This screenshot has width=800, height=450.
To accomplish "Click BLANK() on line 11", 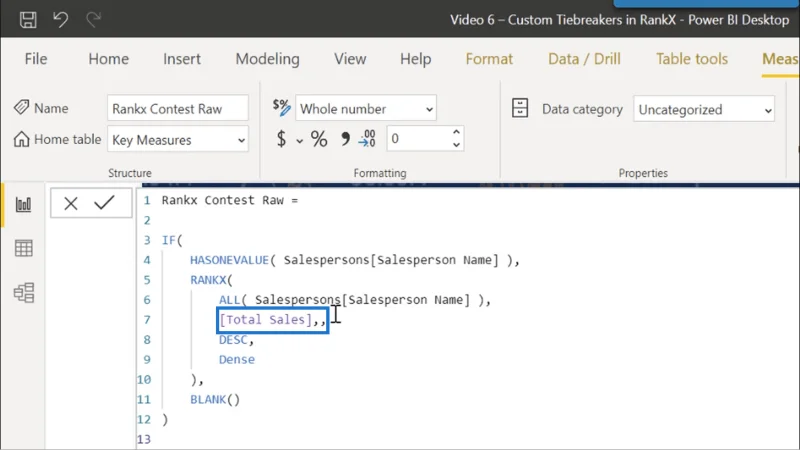I will tap(215, 399).
